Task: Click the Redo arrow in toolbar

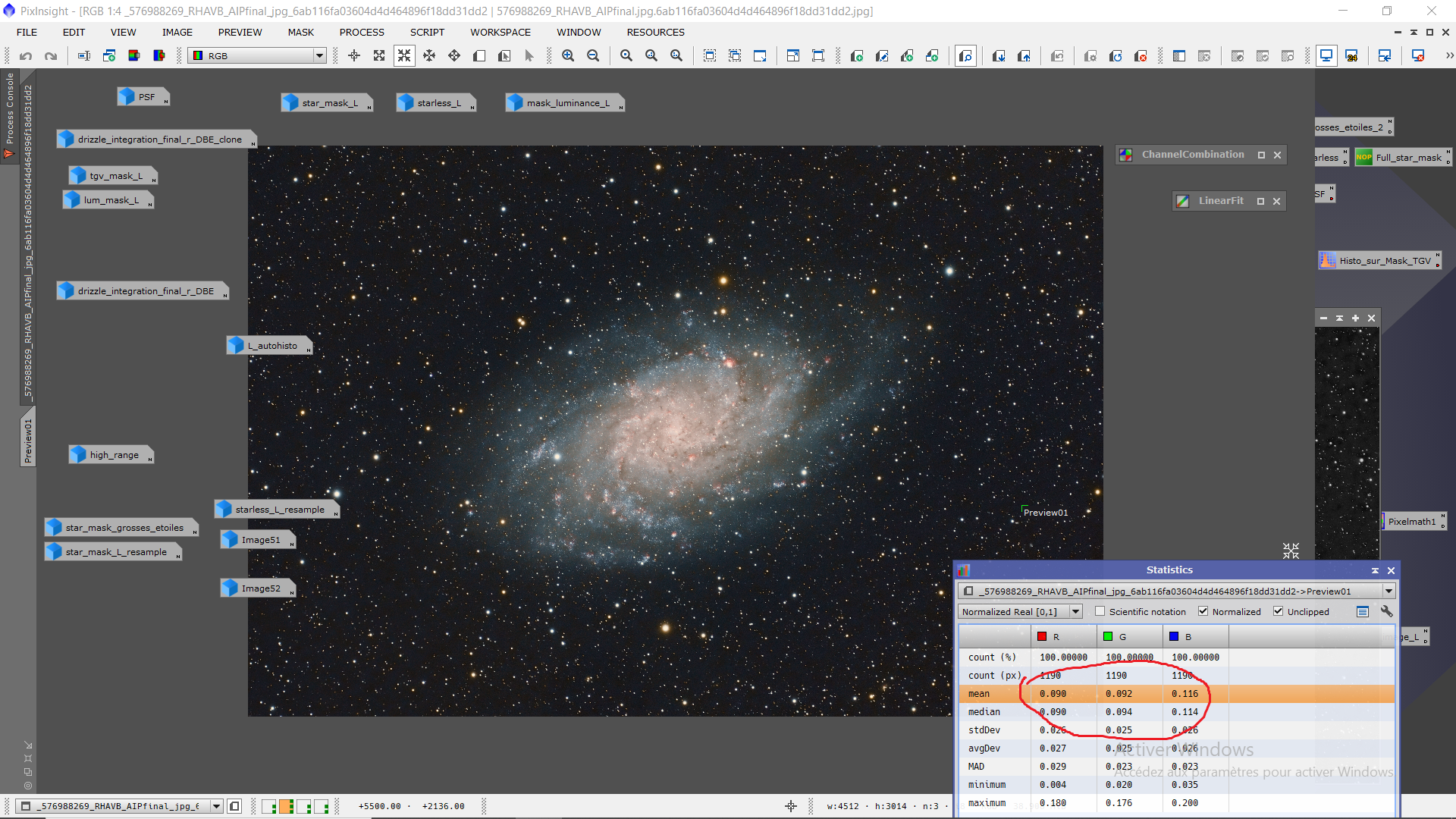Action: coord(51,55)
